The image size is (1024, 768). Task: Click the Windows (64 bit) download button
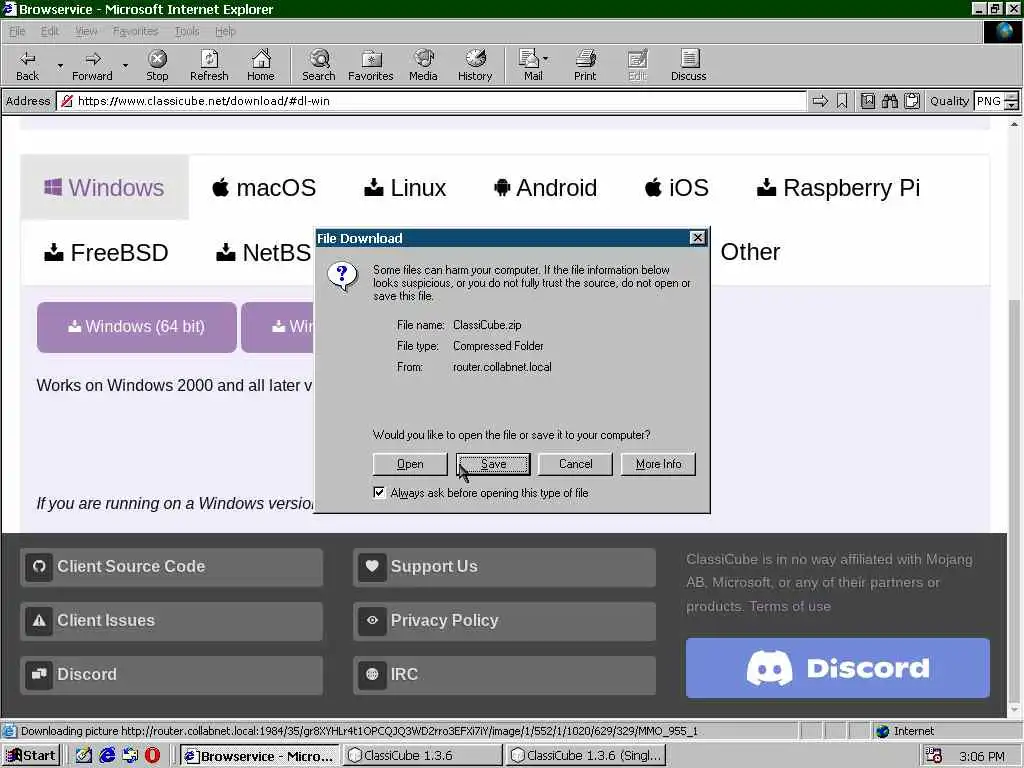[136, 327]
